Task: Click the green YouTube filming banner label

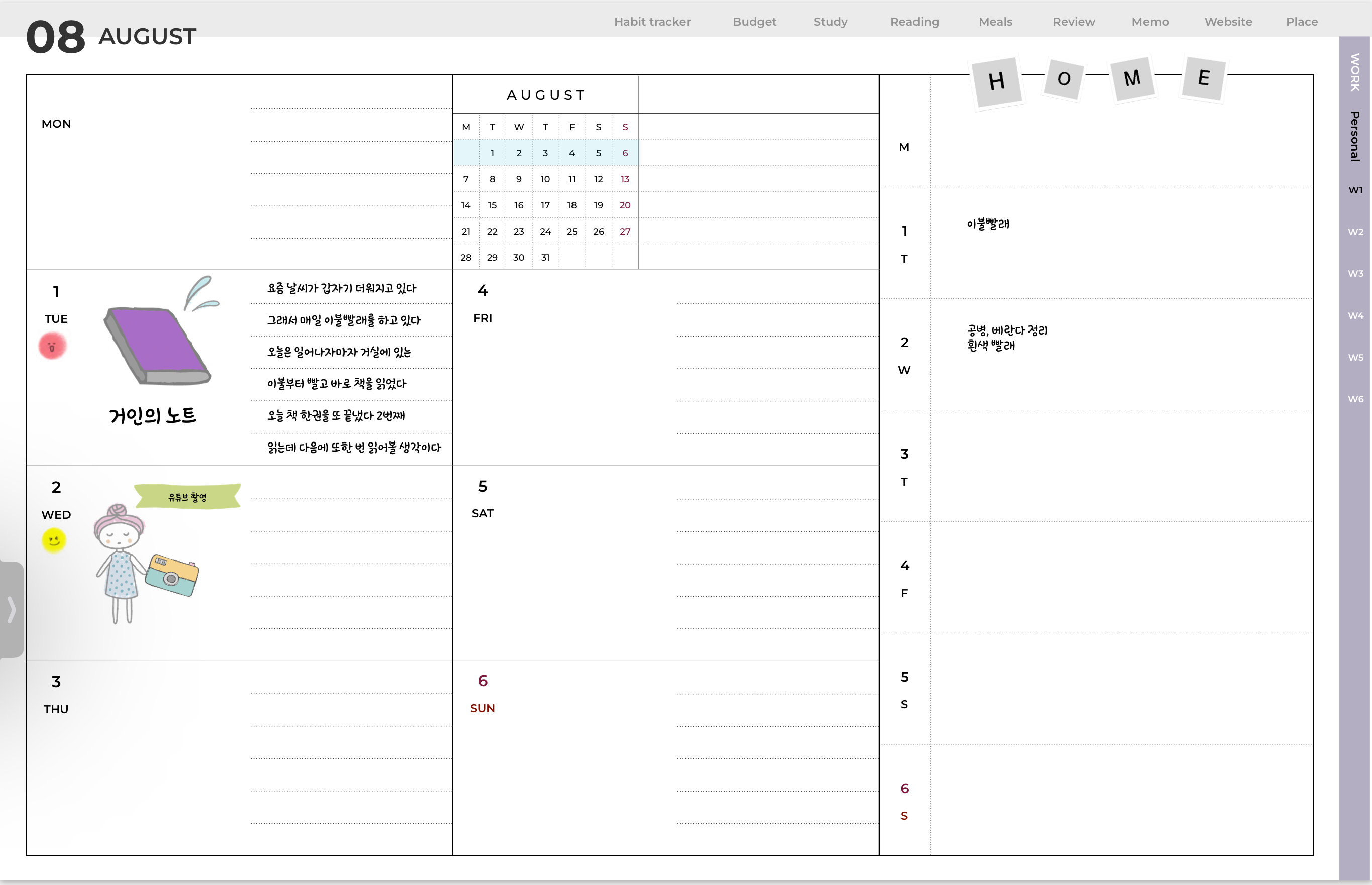Action: point(187,497)
